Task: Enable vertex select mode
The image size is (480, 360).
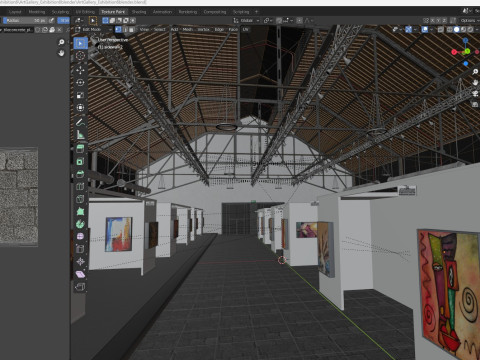Action: 118,29
